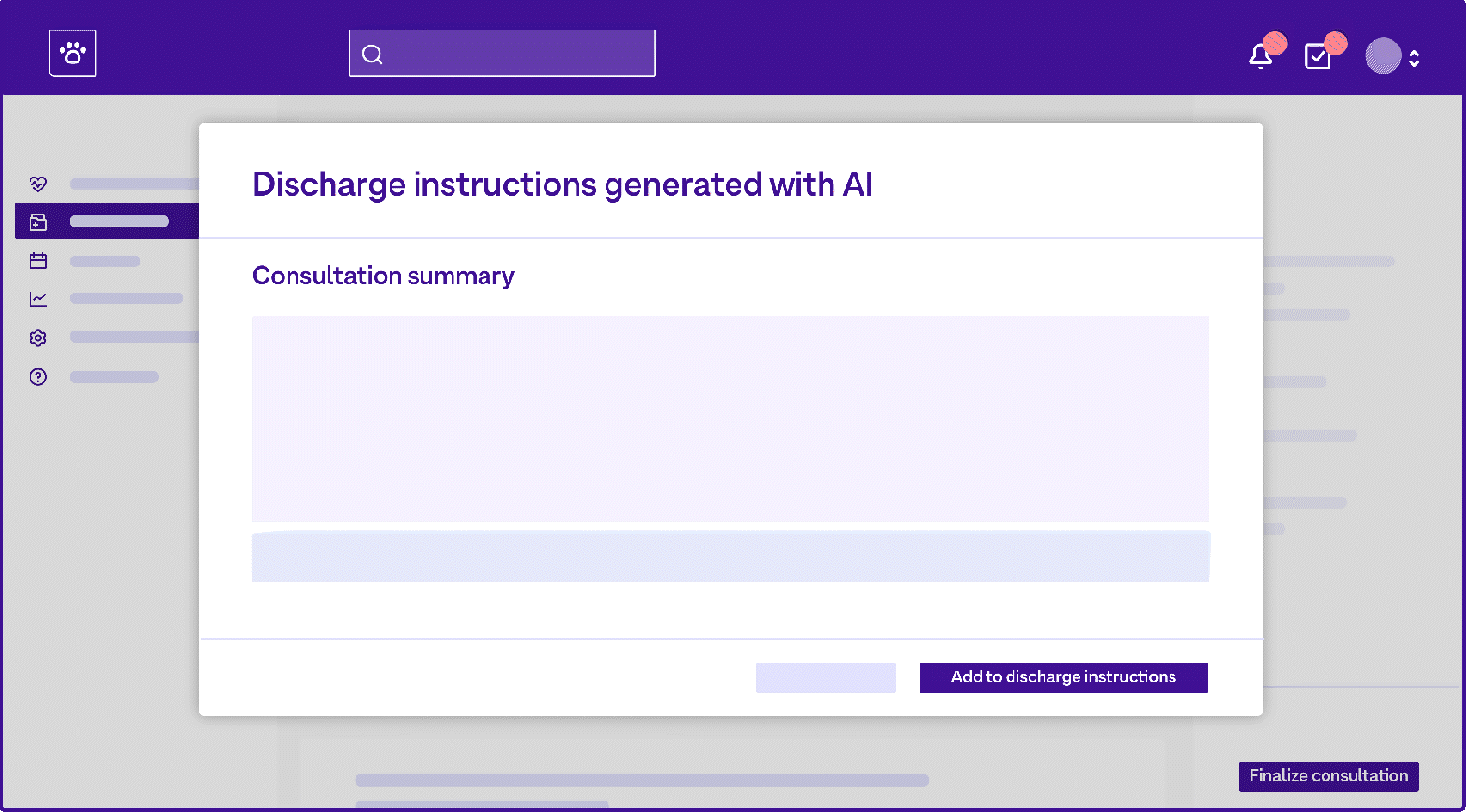
Task: Expand the user profile chevron menu
Action: (1413, 56)
